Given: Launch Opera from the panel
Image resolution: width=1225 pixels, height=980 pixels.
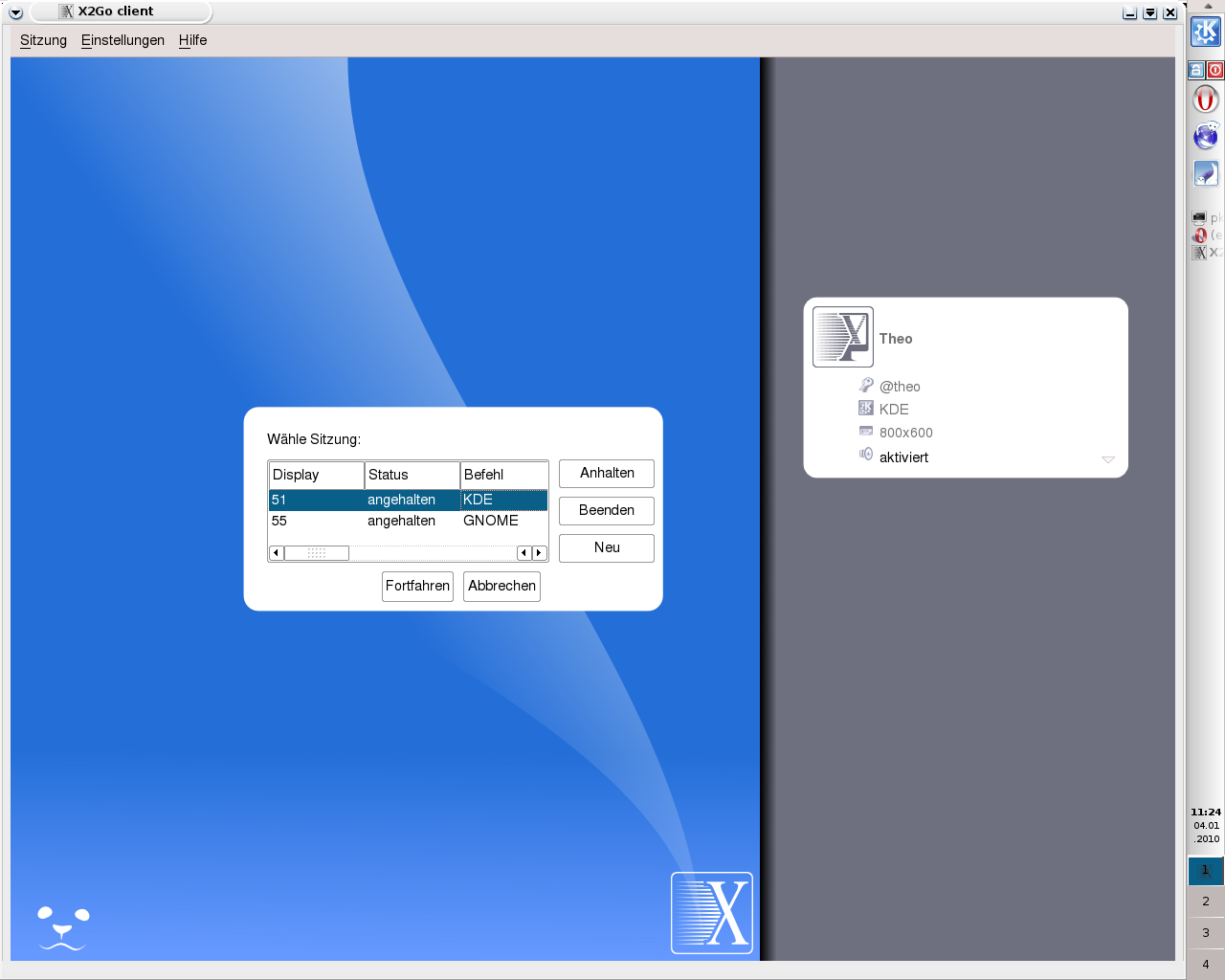Looking at the screenshot, I should pos(1205,100).
